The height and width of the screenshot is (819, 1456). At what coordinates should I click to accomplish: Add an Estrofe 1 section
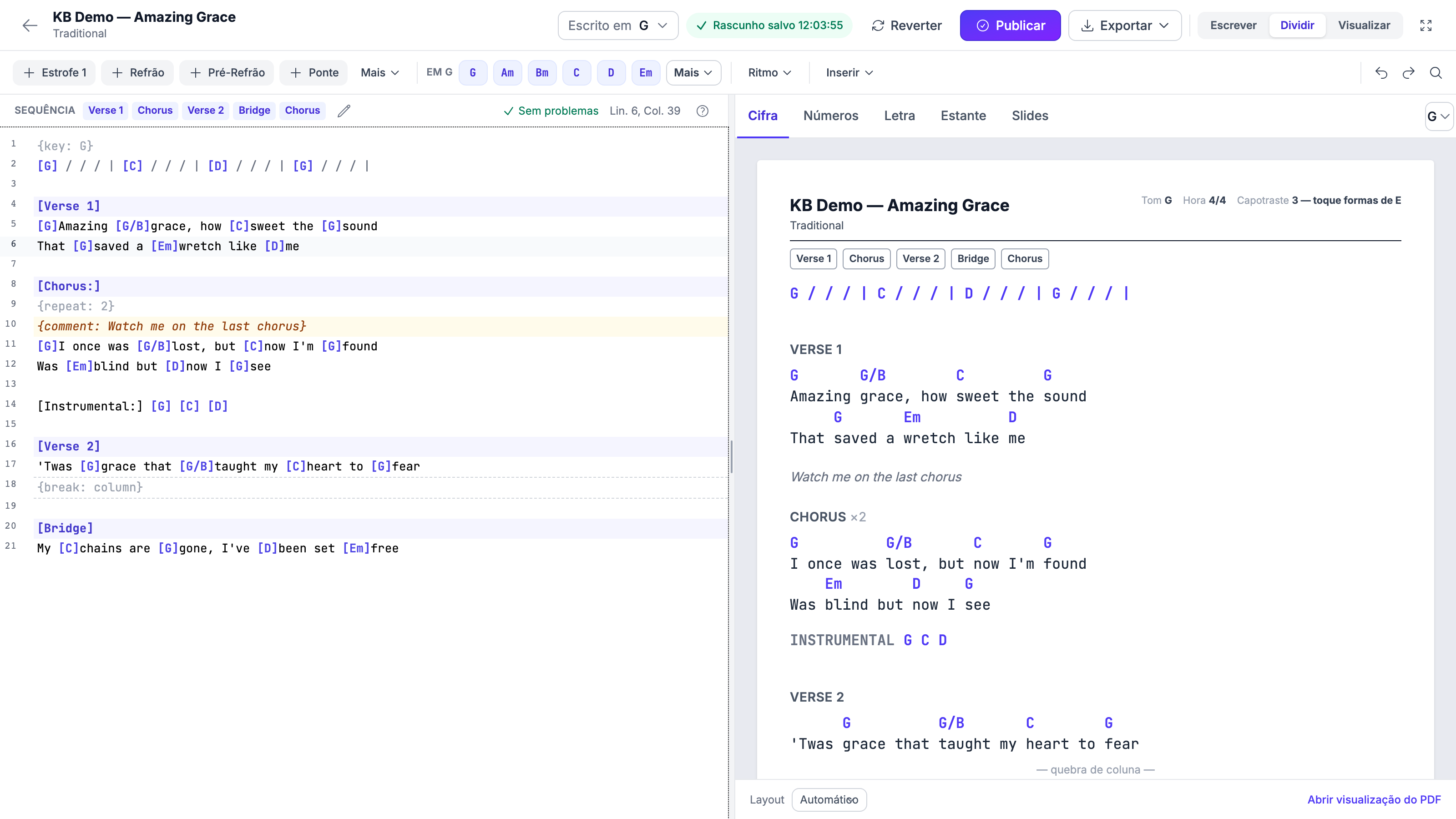tap(54, 73)
